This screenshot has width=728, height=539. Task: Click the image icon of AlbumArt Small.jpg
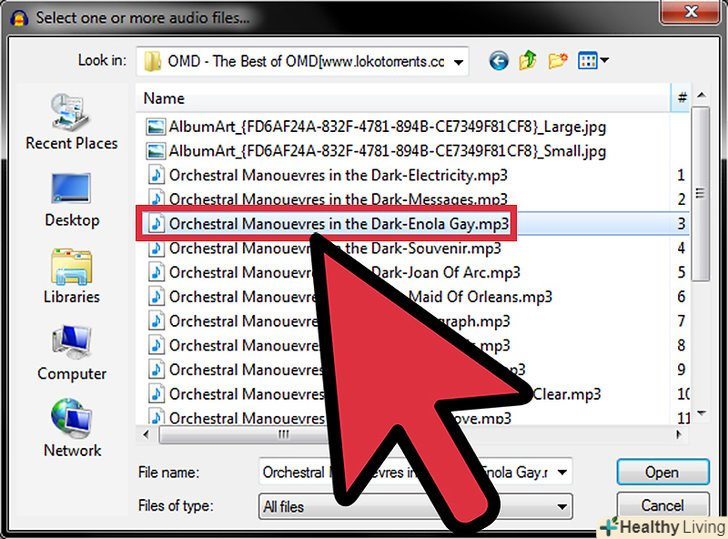click(x=156, y=151)
